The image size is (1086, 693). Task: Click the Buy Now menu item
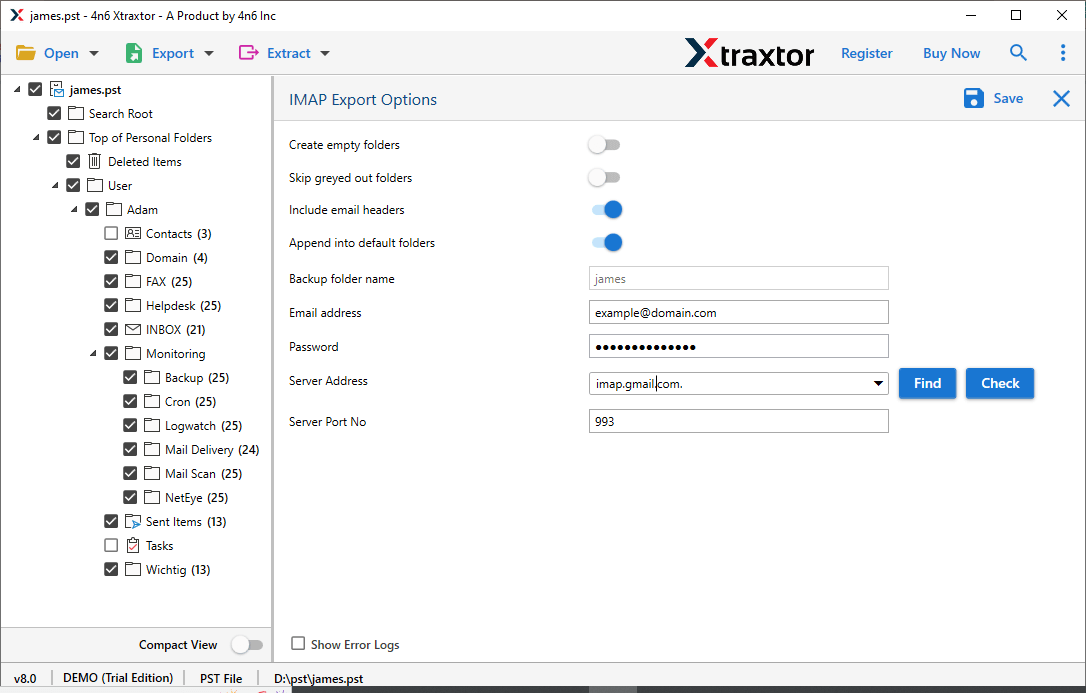pyautogui.click(x=951, y=52)
